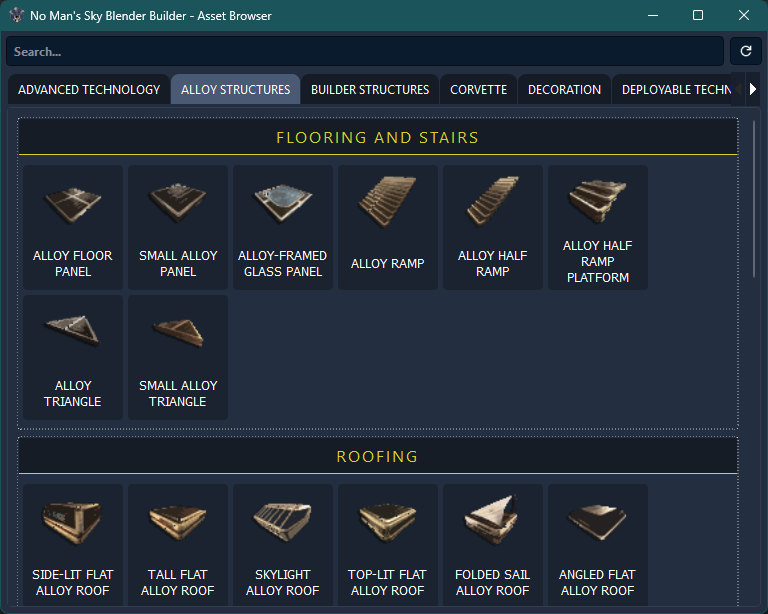Viewport: 768px width, 614px height.
Task: Pick the Small Alloy Panel asset
Action: 178,228
